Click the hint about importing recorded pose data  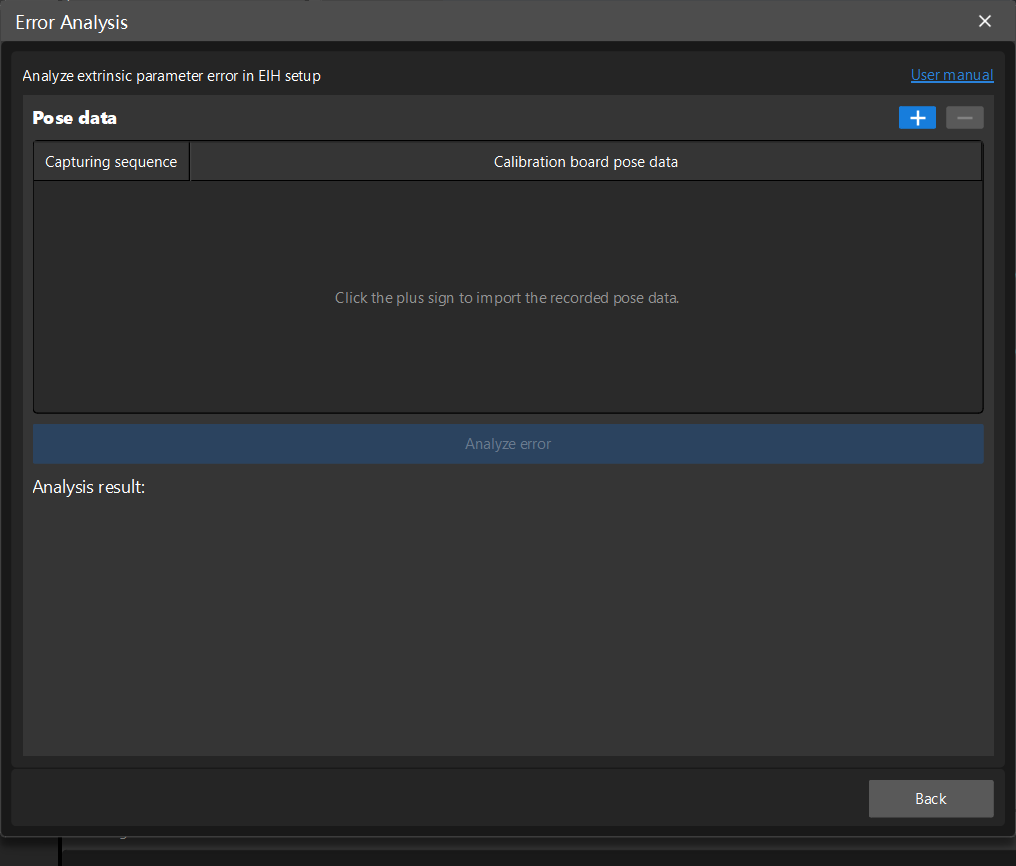pos(507,297)
